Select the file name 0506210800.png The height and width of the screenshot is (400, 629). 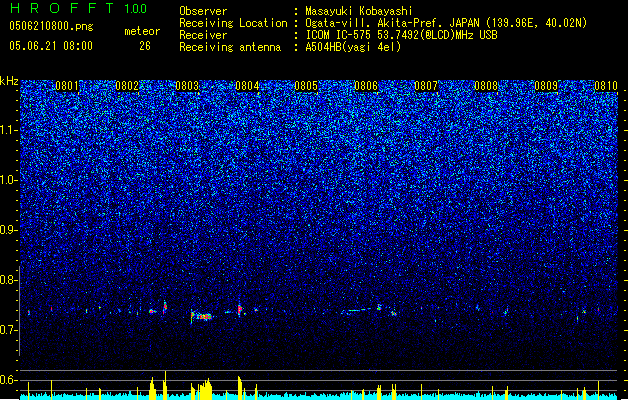point(51,26)
